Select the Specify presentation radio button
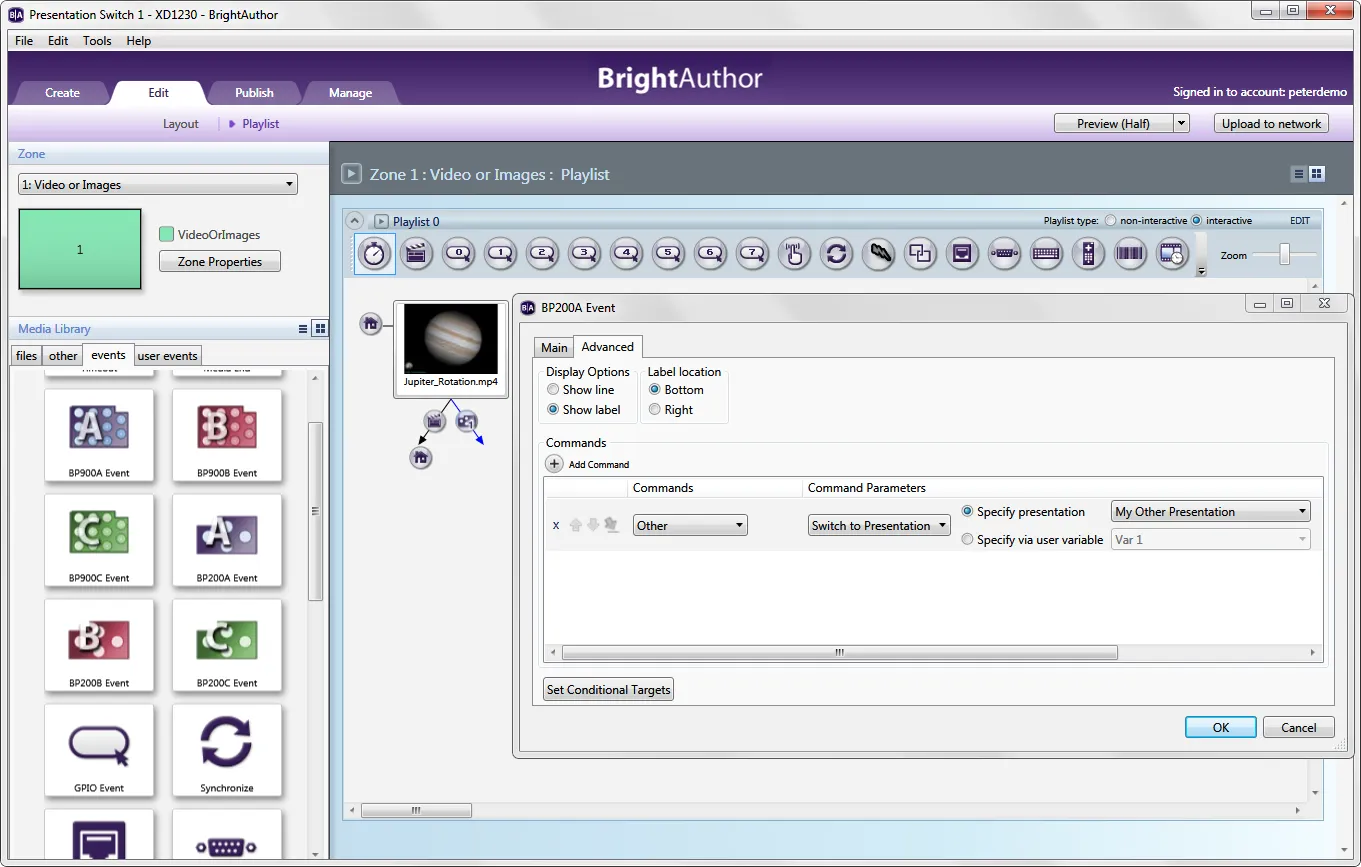 click(x=967, y=512)
